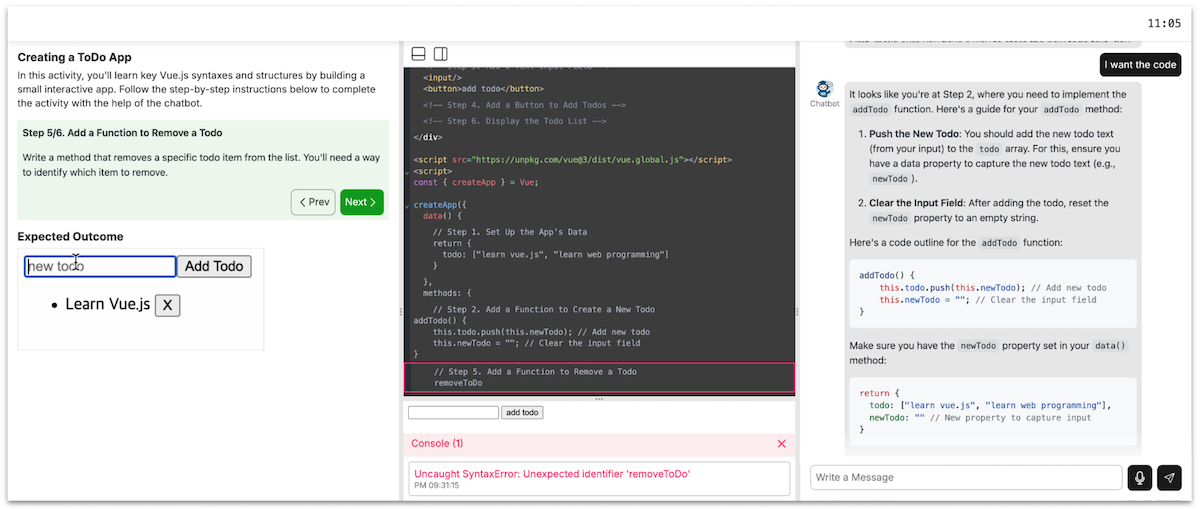Click the Console (1) header label
The width and height of the screenshot is (1200, 509).
(437, 443)
